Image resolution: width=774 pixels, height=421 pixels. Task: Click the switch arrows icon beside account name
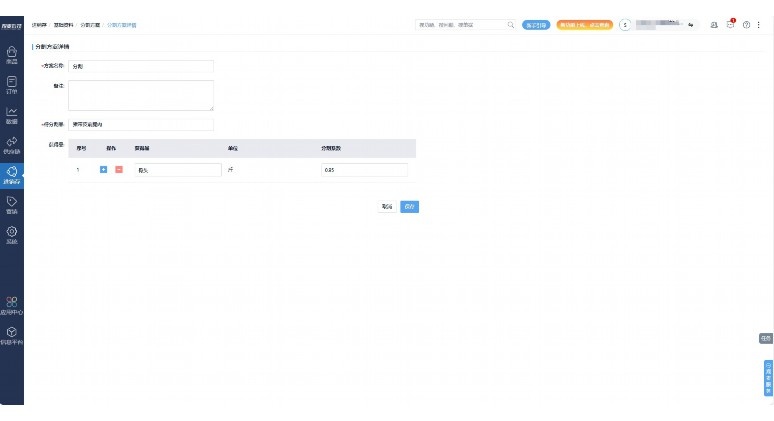pyautogui.click(x=691, y=25)
